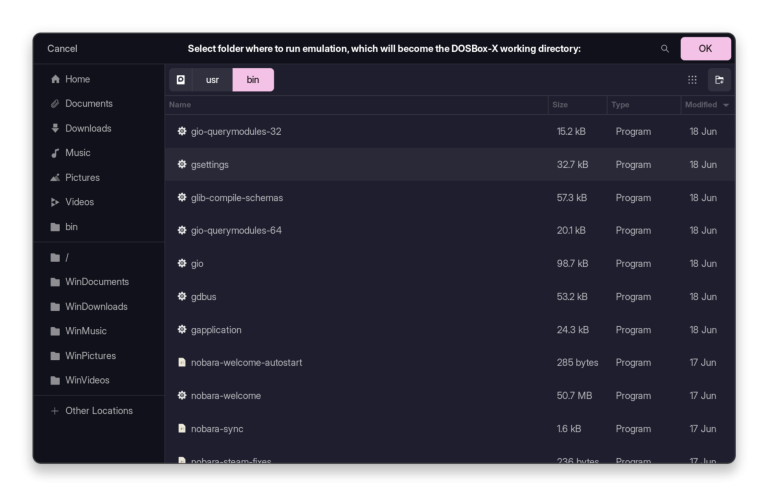Cancel the folder selection dialog

click(x=62, y=49)
